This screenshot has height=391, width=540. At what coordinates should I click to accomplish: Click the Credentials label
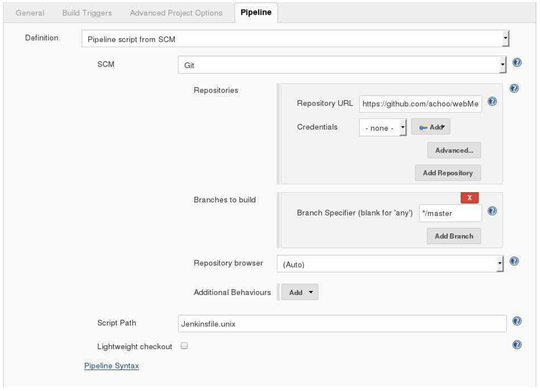point(317,127)
